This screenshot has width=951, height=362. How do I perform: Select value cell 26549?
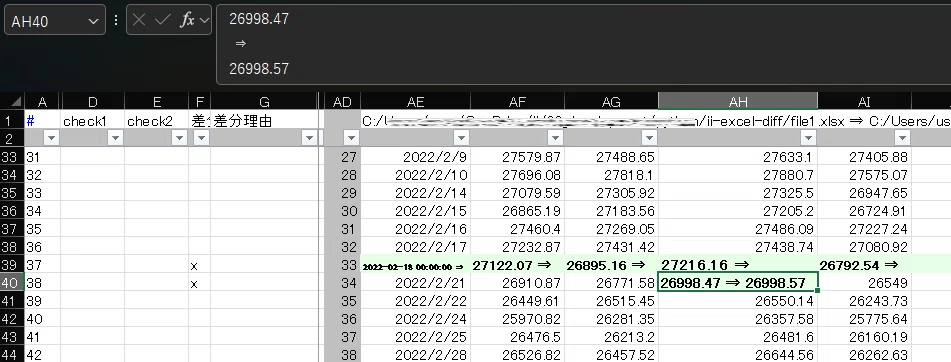[x=864, y=283]
